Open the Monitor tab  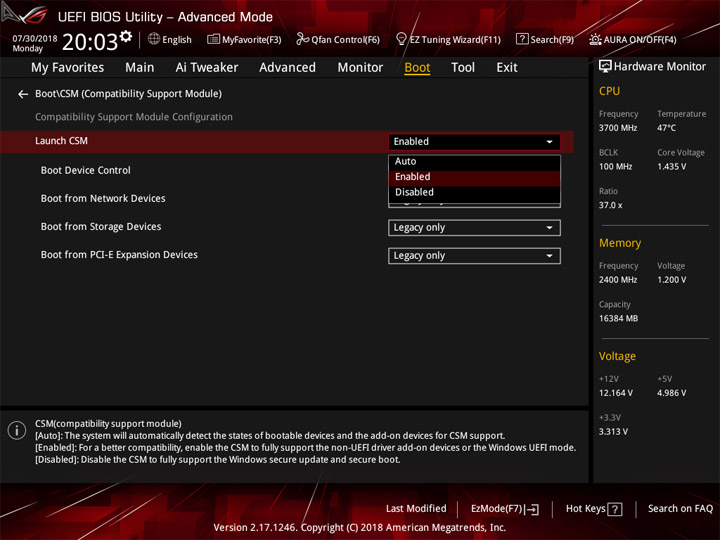[360, 68]
